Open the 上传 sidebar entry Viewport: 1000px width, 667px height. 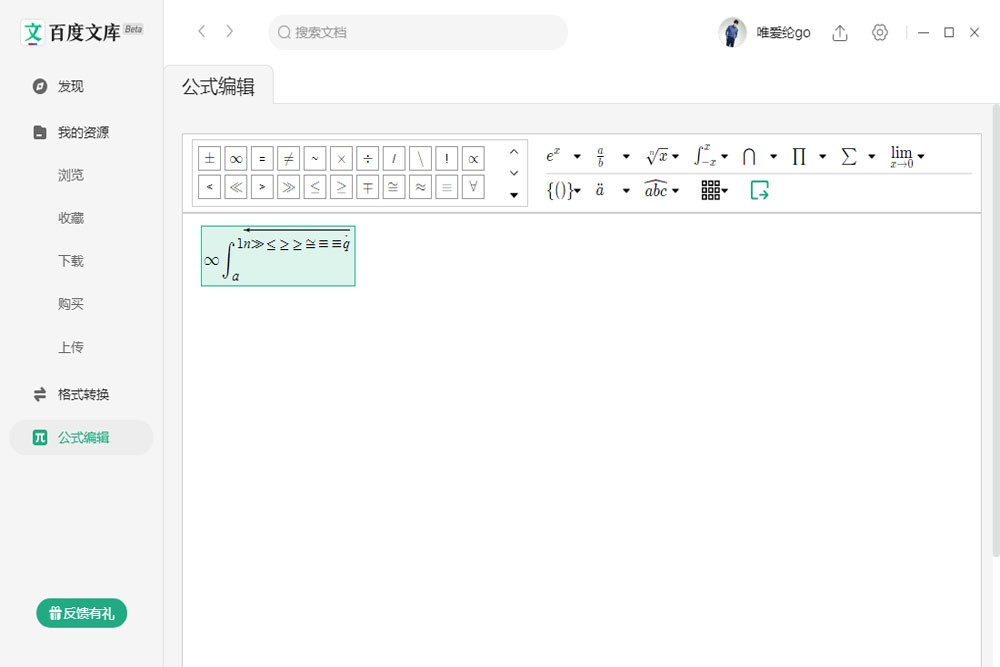click(x=71, y=347)
